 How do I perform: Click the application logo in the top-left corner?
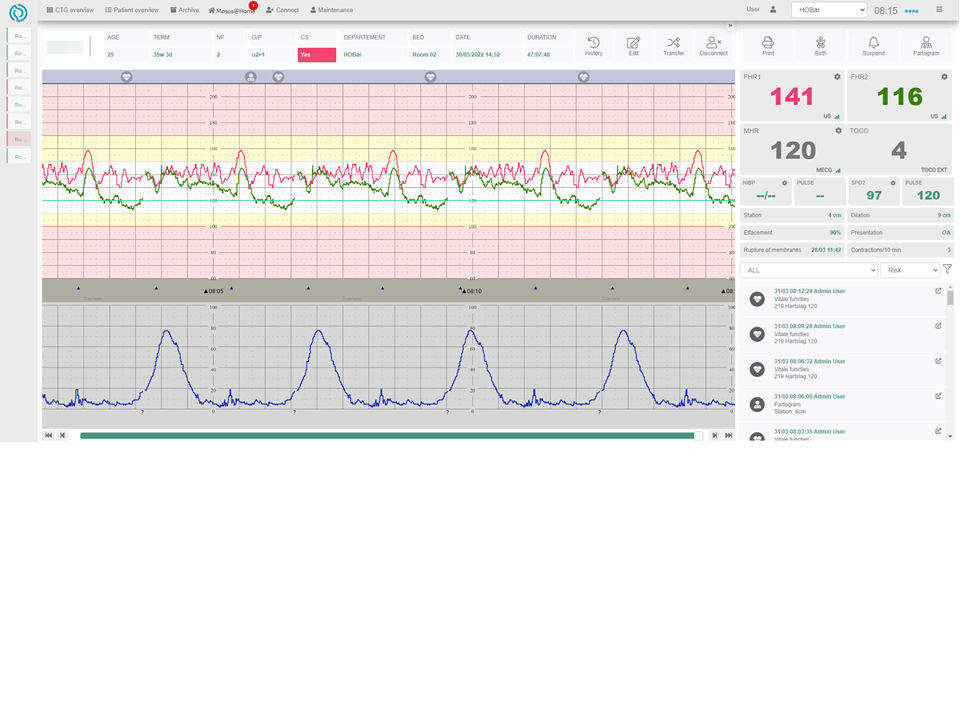(18, 12)
